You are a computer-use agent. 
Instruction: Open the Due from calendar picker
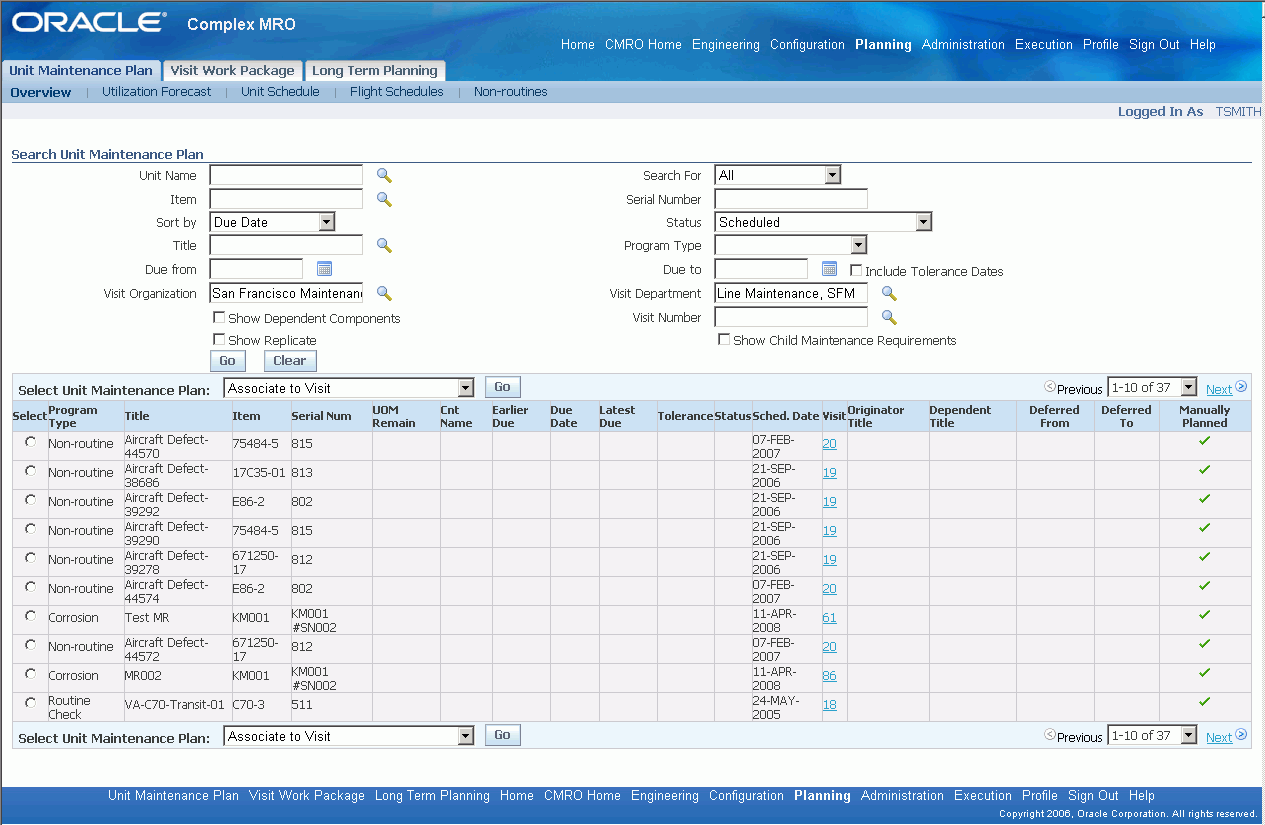(324, 268)
